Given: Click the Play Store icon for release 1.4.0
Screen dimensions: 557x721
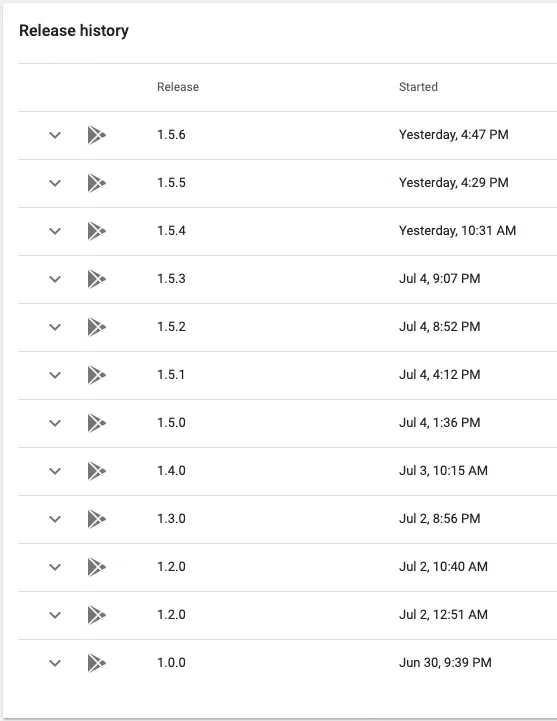Looking at the screenshot, I should pos(97,471).
